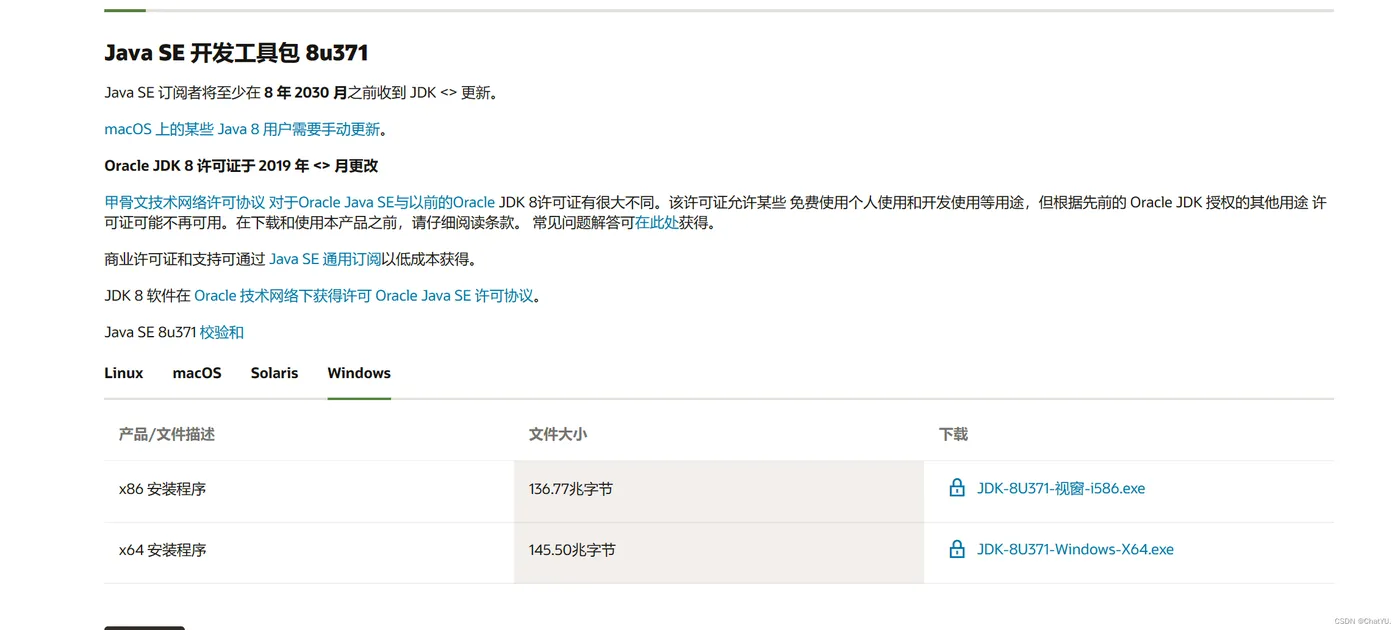
Task: Click lock icon beside JDK-8U371-Windows-X64.exe
Action: click(957, 549)
